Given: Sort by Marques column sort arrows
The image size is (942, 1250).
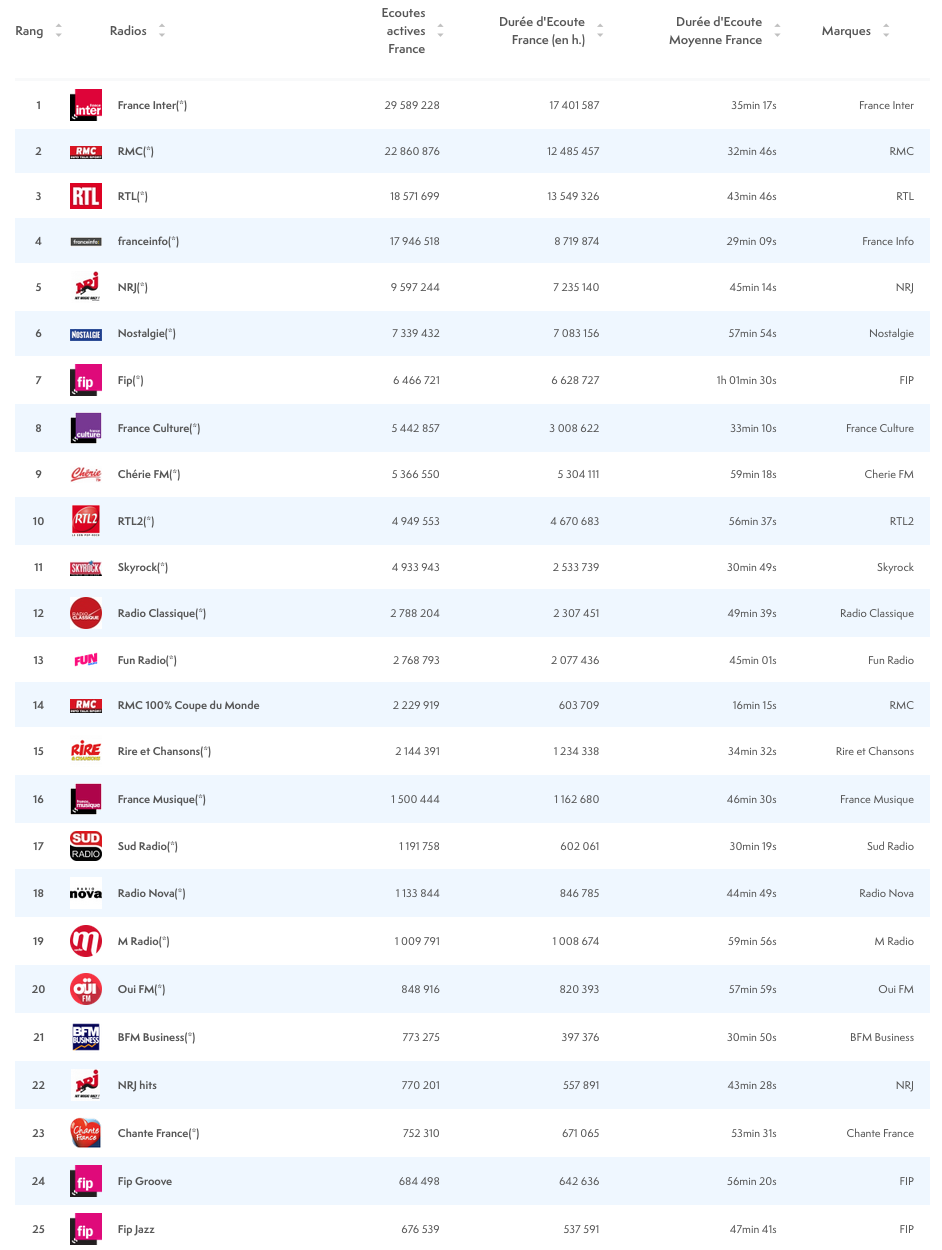Looking at the screenshot, I should tap(885, 31).
